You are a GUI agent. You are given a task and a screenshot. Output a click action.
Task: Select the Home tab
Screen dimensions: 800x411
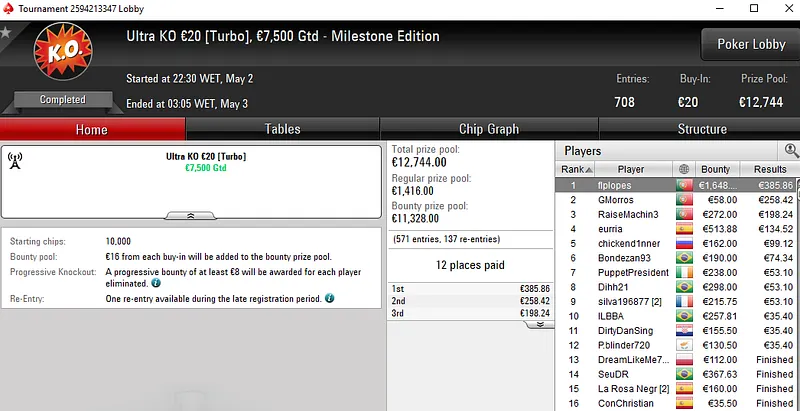point(91,129)
